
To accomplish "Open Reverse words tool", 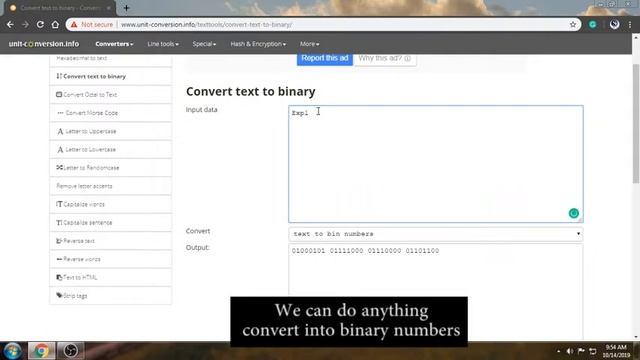I will [x=111, y=259].
